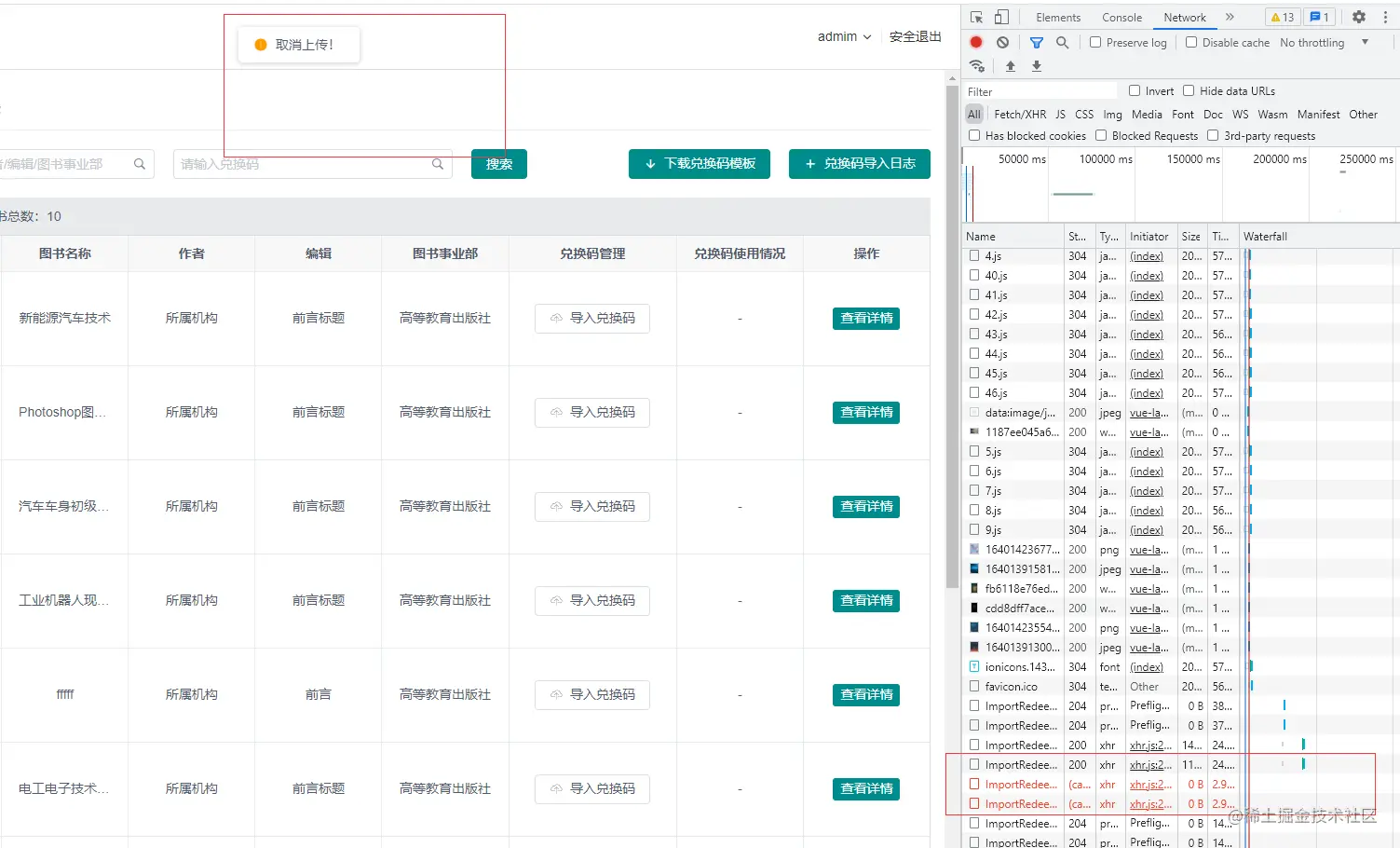This screenshot has width=1400, height=848.
Task: Sort requests by the Waterfall column header
Action: [1319, 237]
